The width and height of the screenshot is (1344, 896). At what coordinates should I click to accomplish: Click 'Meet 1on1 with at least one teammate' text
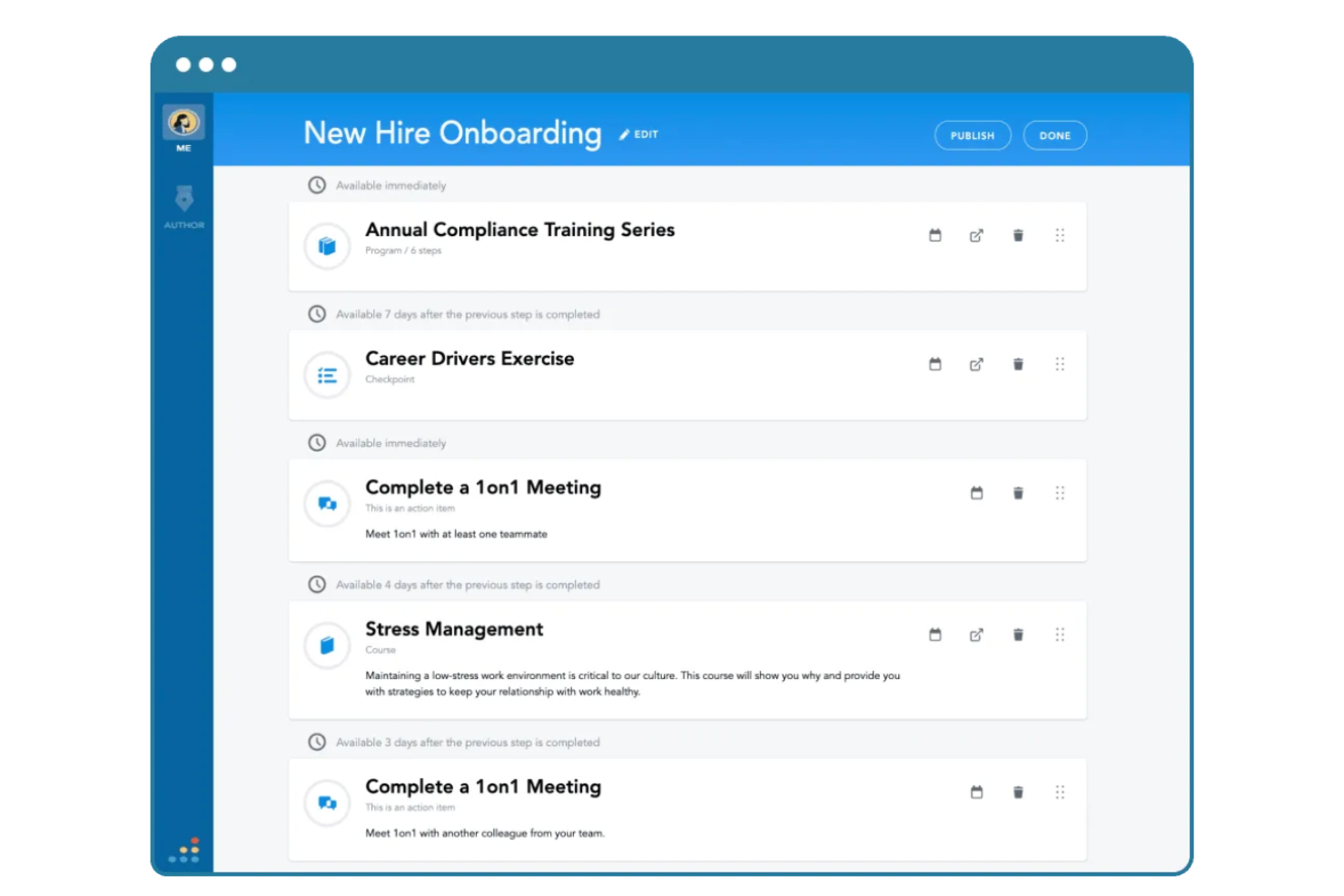pos(456,534)
